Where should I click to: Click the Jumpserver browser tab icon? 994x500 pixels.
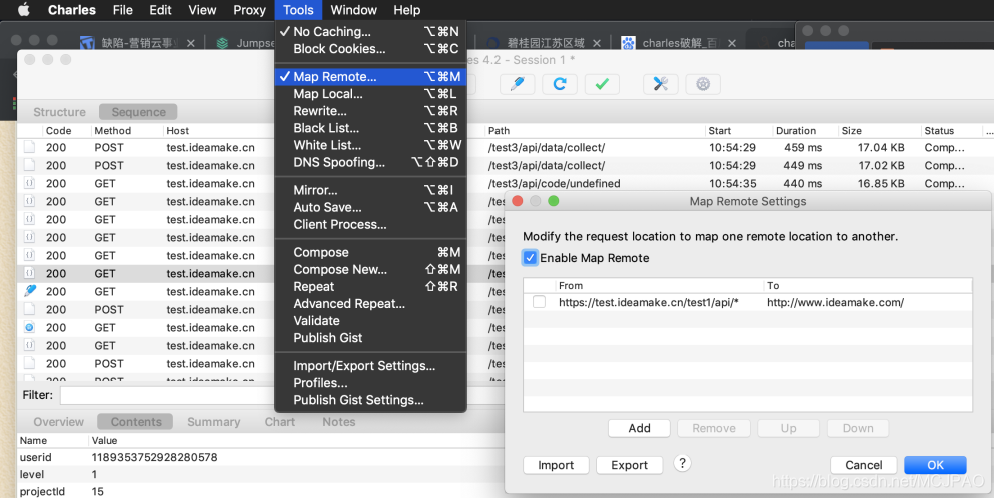pos(223,43)
